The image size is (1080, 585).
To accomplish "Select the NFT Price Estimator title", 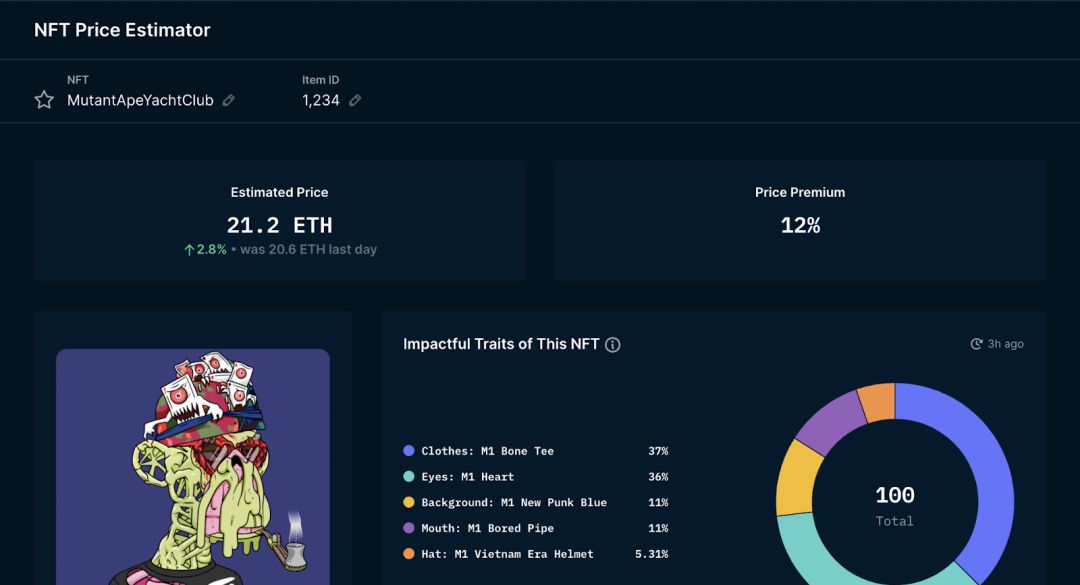I will 122,30.
